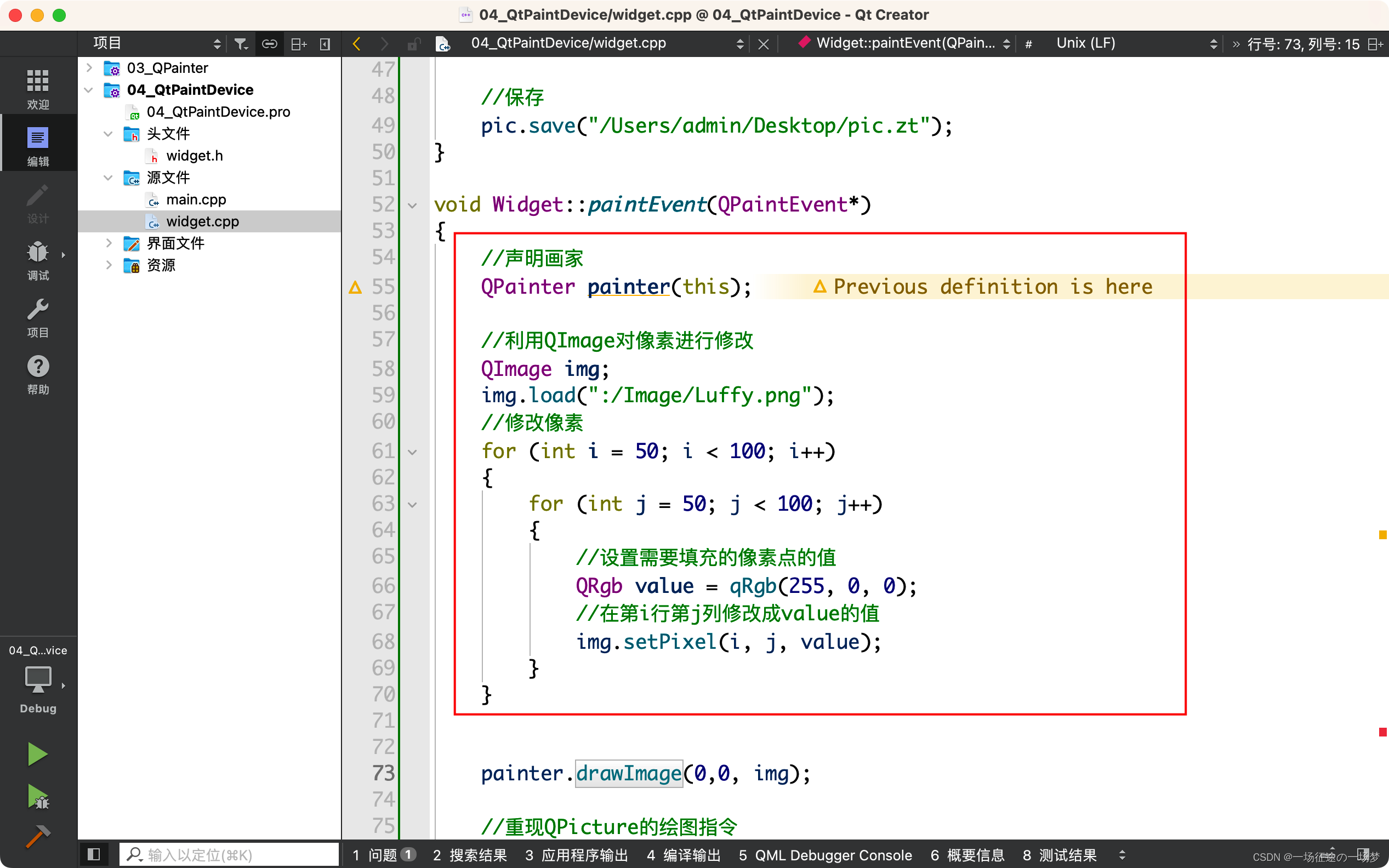
Task: Open the 2 搜索结果 pane
Action: tap(470, 855)
